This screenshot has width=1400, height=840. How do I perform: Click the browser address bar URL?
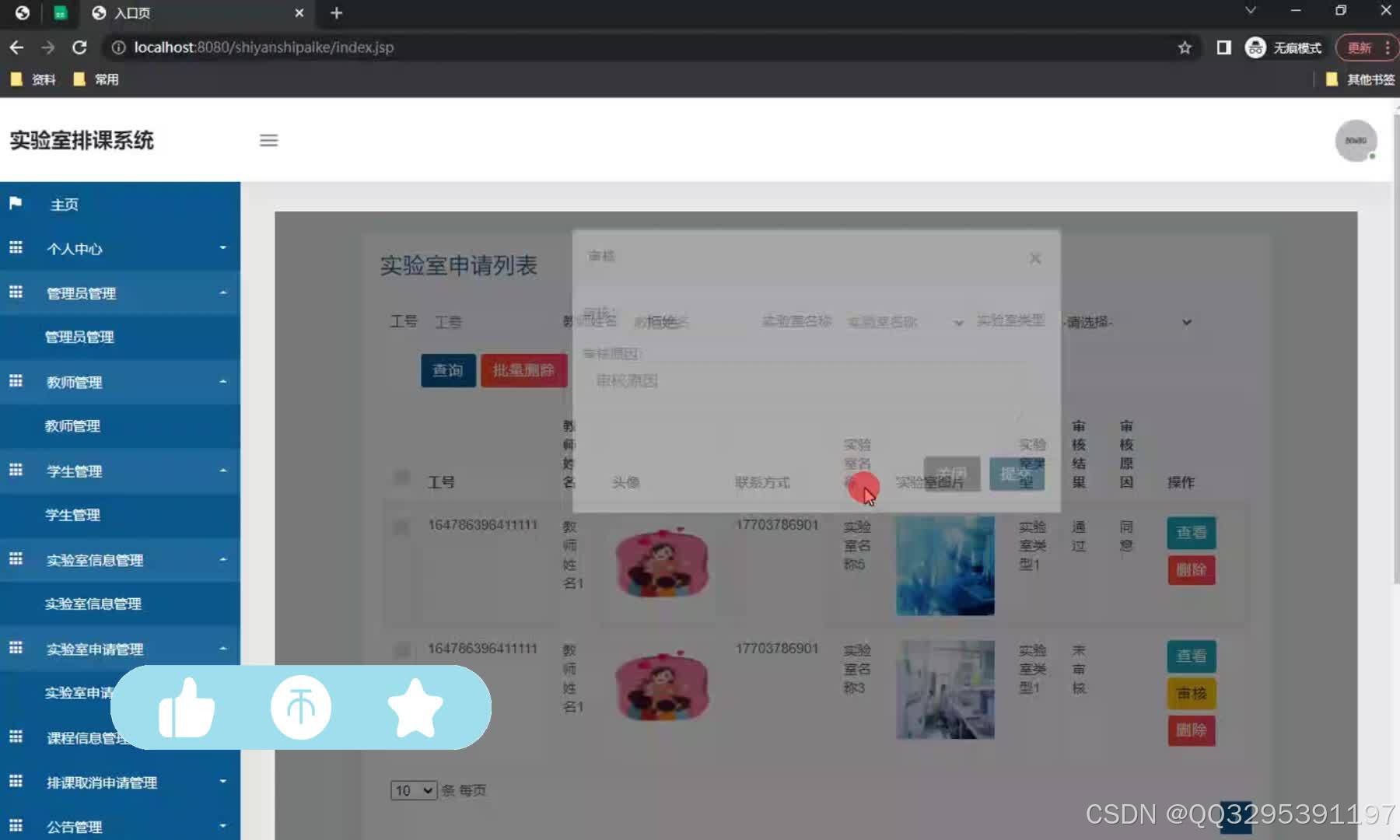pos(264,47)
